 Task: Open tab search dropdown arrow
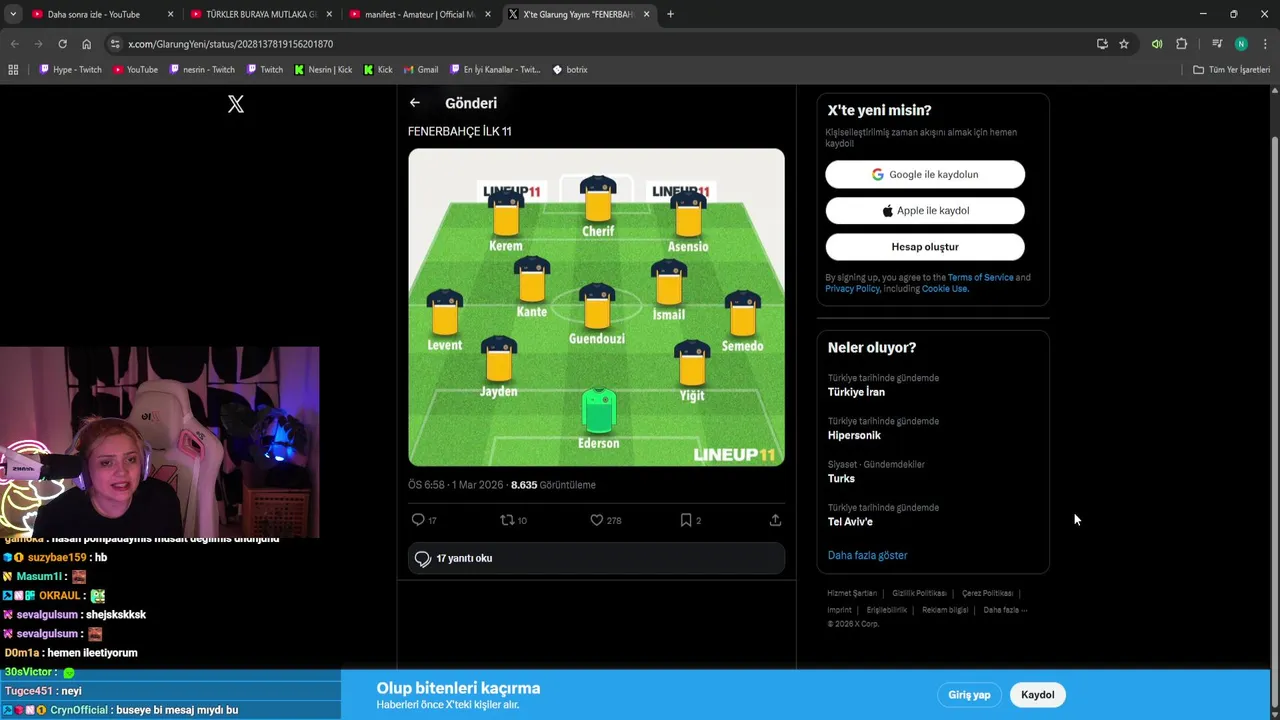(x=13, y=14)
